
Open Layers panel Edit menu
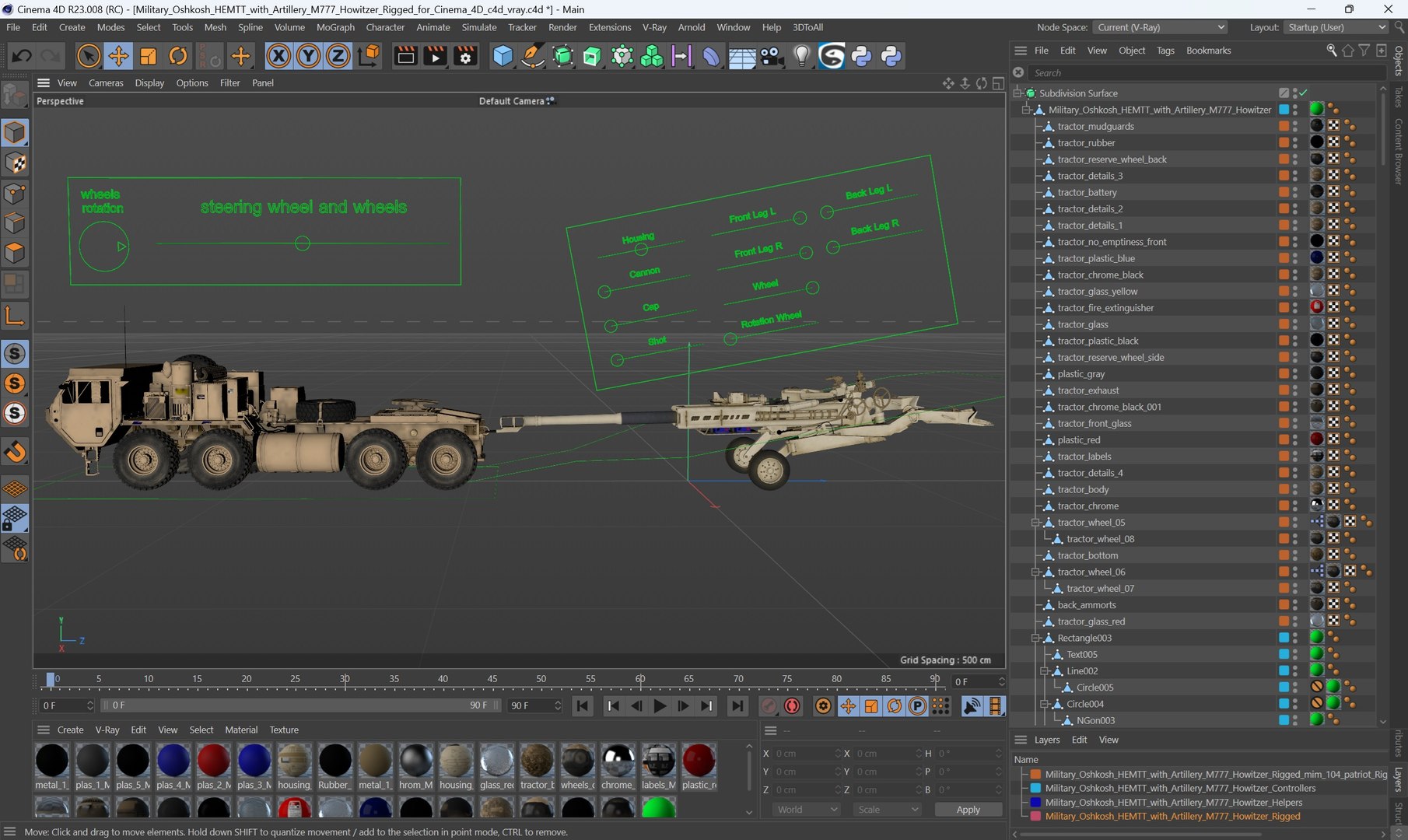point(1079,740)
